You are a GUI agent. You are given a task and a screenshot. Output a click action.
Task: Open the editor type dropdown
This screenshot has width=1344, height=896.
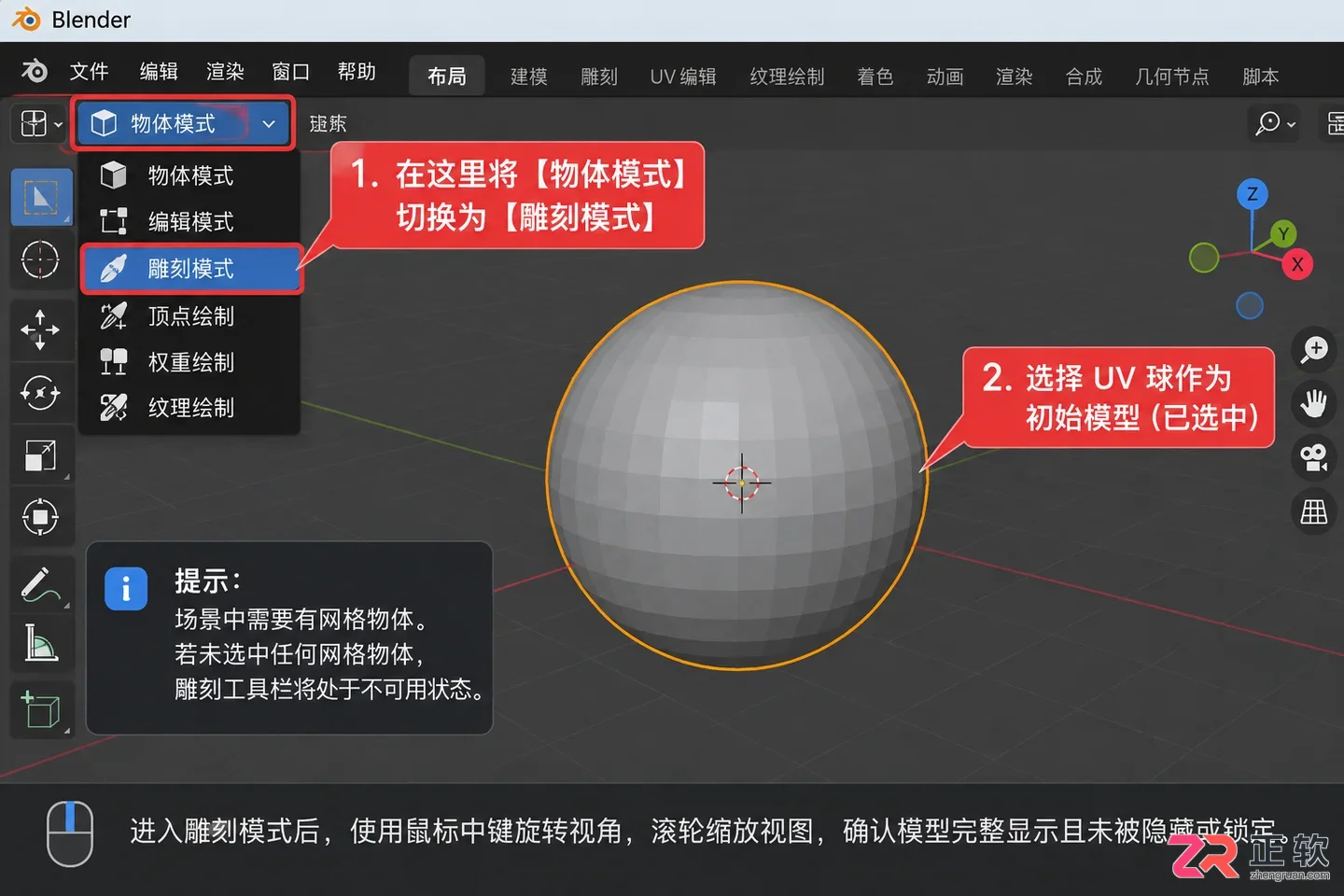point(40,123)
